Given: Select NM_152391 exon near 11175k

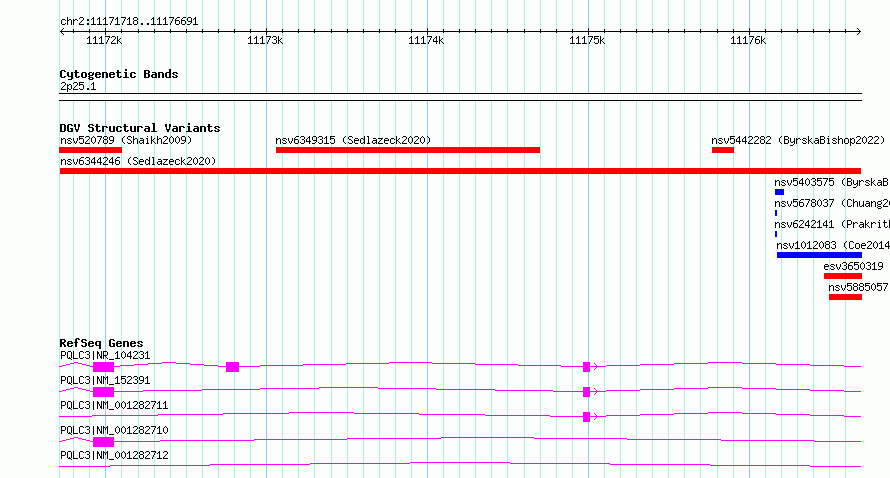Looking at the screenshot, I should pos(586,392).
